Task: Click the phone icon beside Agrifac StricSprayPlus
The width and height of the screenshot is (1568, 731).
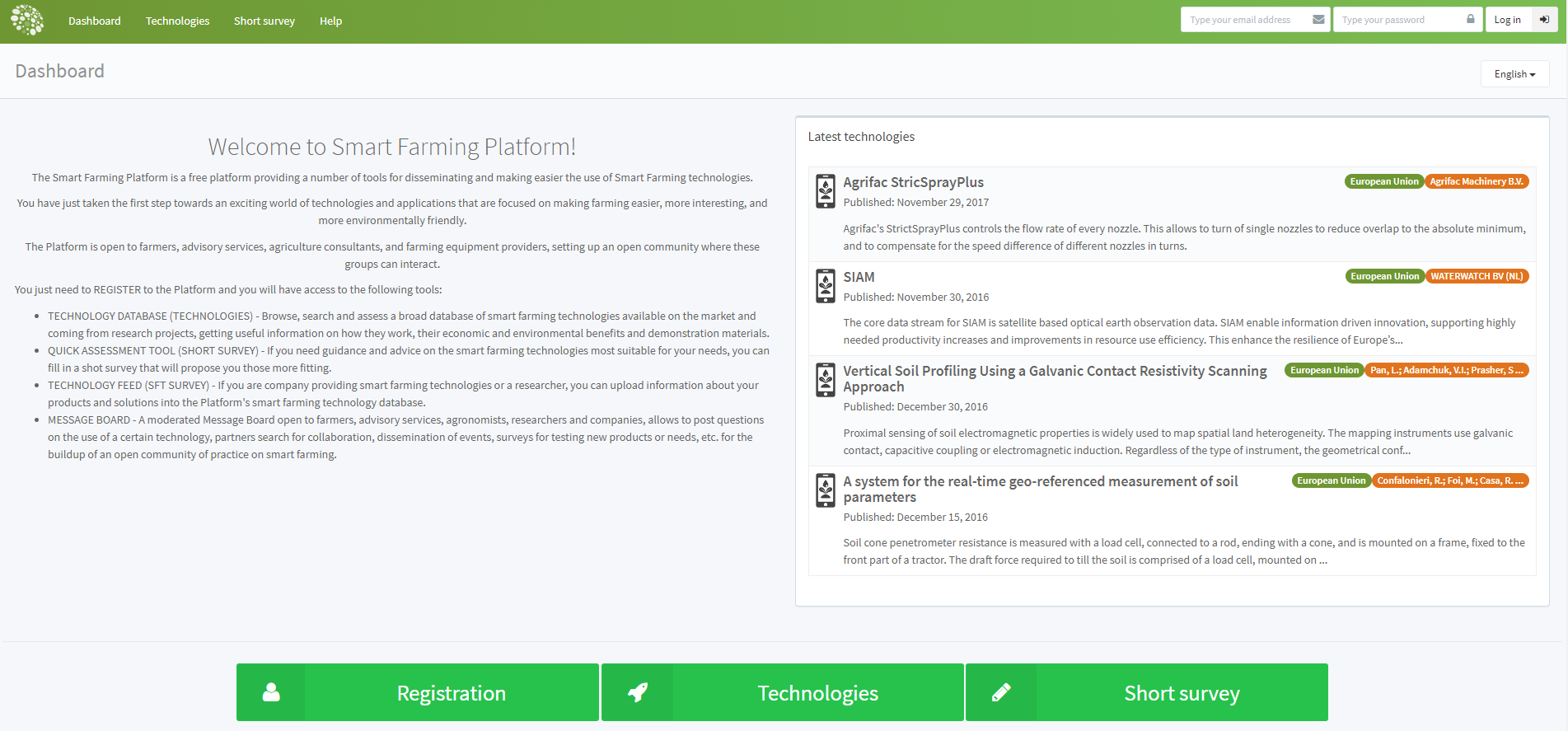Action: coord(825,191)
